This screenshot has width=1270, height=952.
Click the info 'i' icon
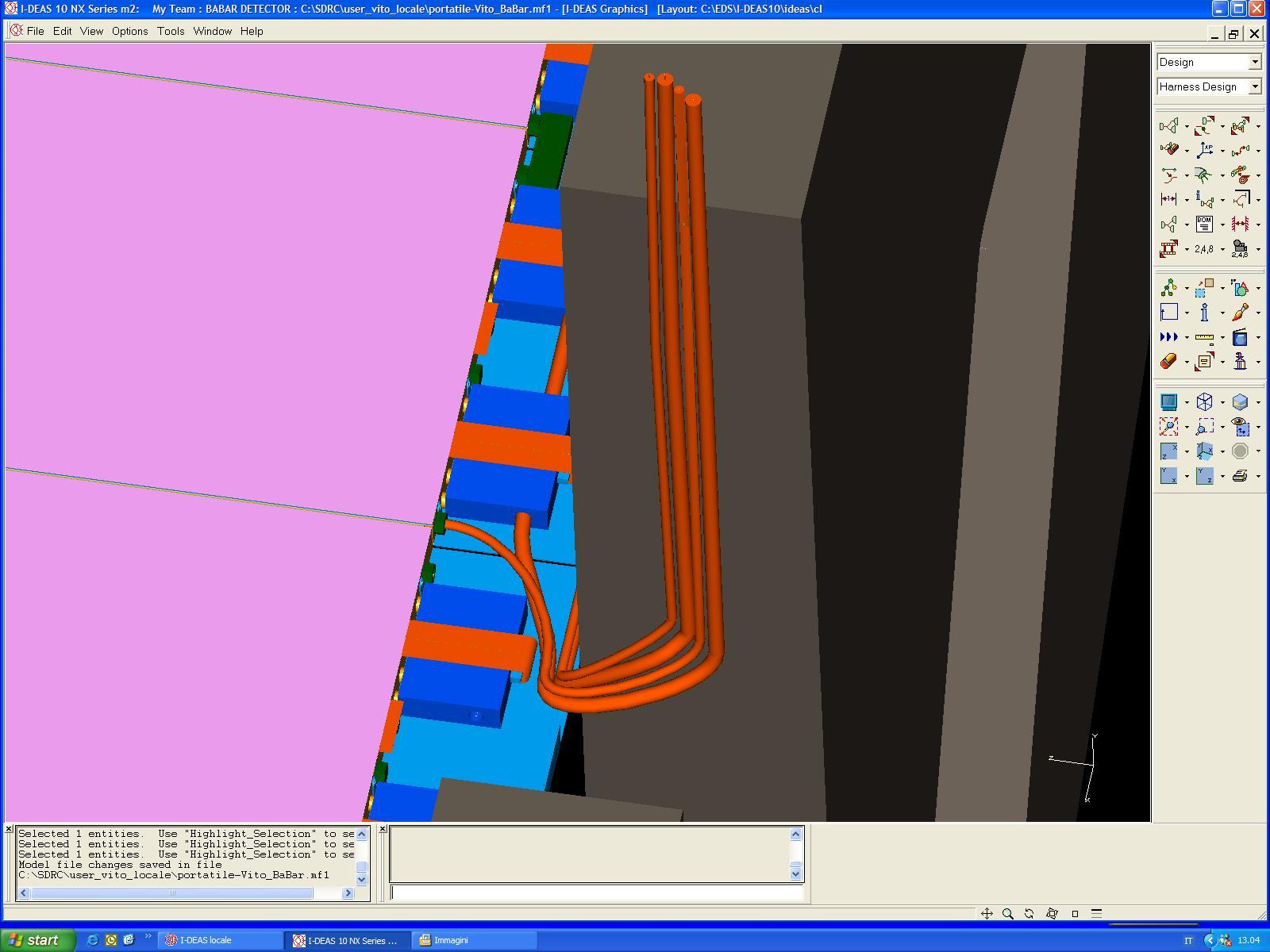(x=1204, y=313)
